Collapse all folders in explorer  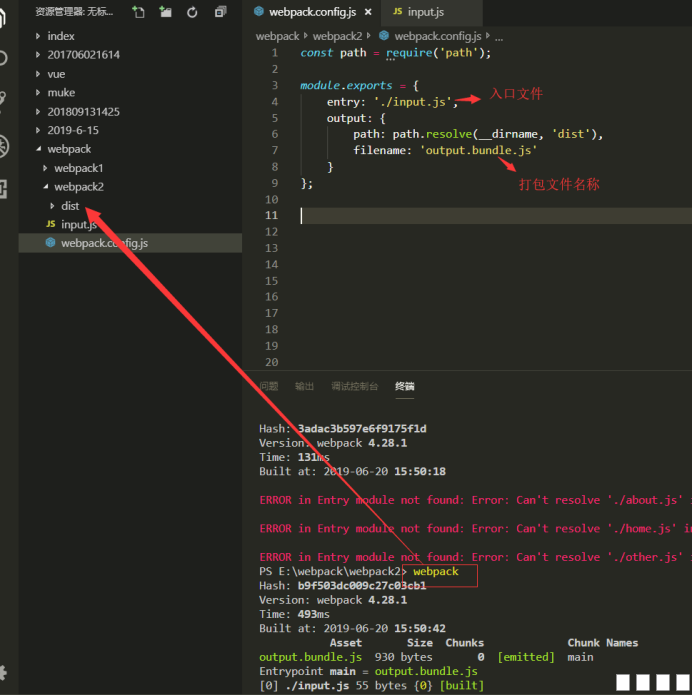[x=220, y=12]
